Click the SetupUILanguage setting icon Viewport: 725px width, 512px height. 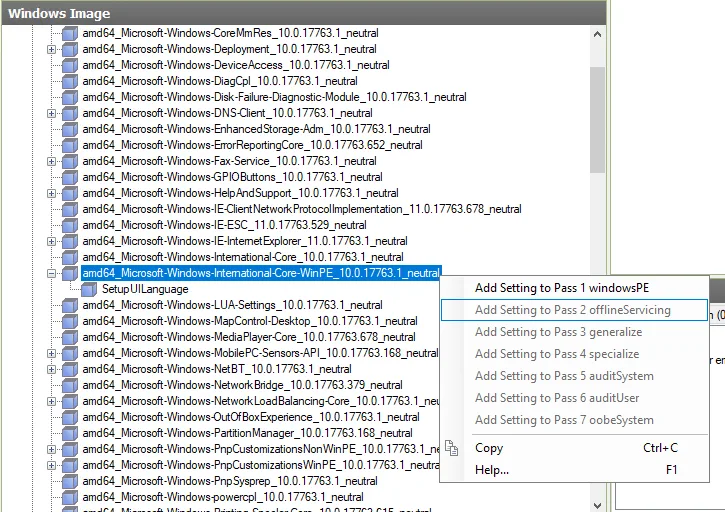(x=89, y=290)
